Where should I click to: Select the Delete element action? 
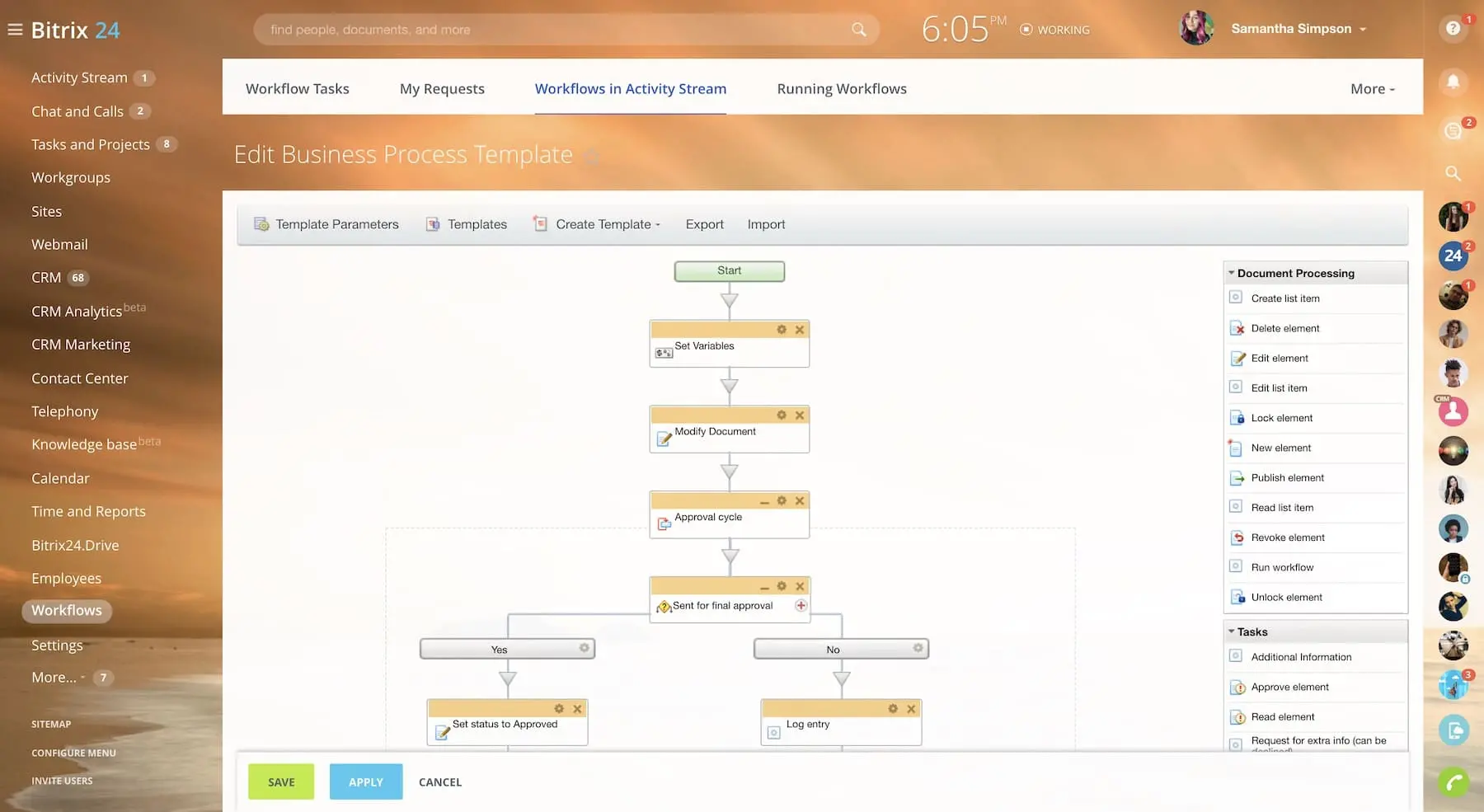coord(1283,328)
